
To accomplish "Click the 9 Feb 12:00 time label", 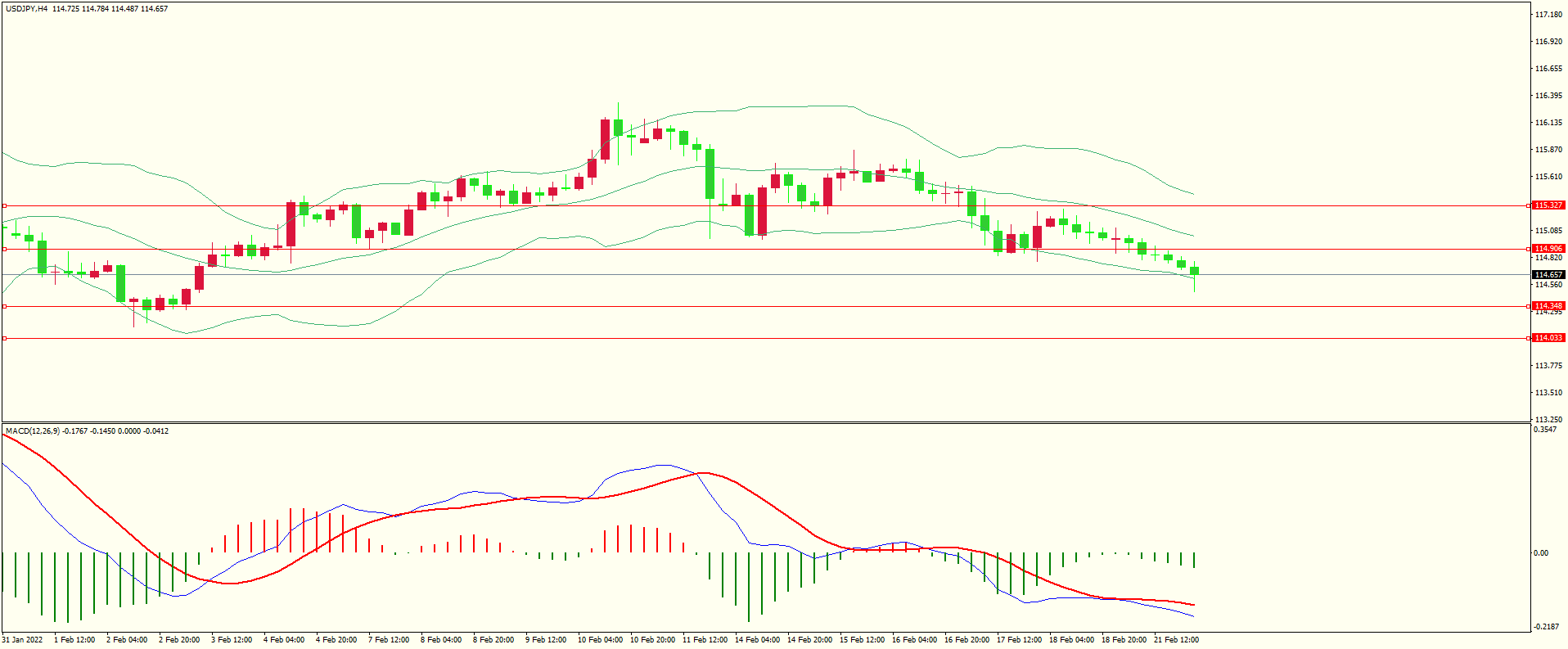I will [x=546, y=640].
